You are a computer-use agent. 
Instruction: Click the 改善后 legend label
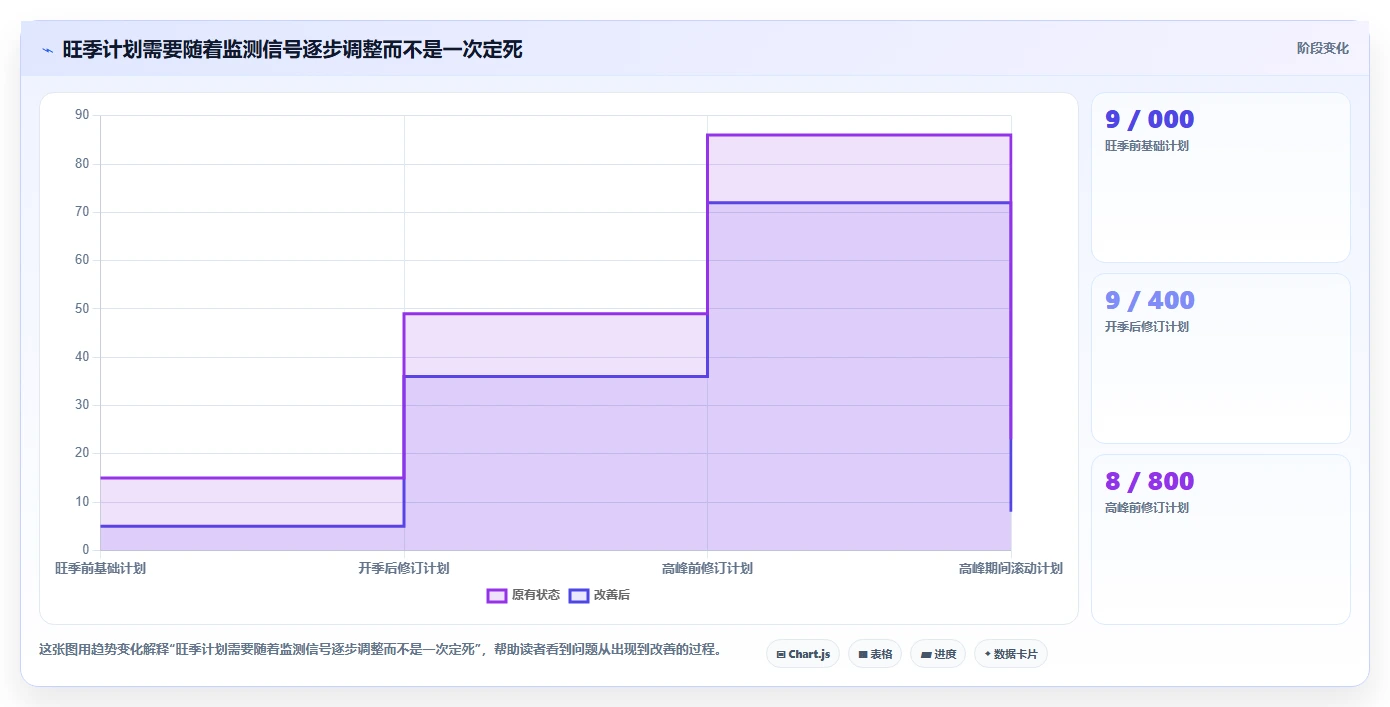pyautogui.click(x=612, y=595)
